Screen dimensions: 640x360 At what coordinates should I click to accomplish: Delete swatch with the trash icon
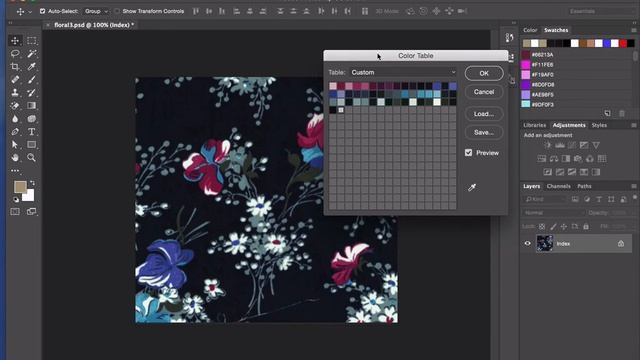click(622, 113)
